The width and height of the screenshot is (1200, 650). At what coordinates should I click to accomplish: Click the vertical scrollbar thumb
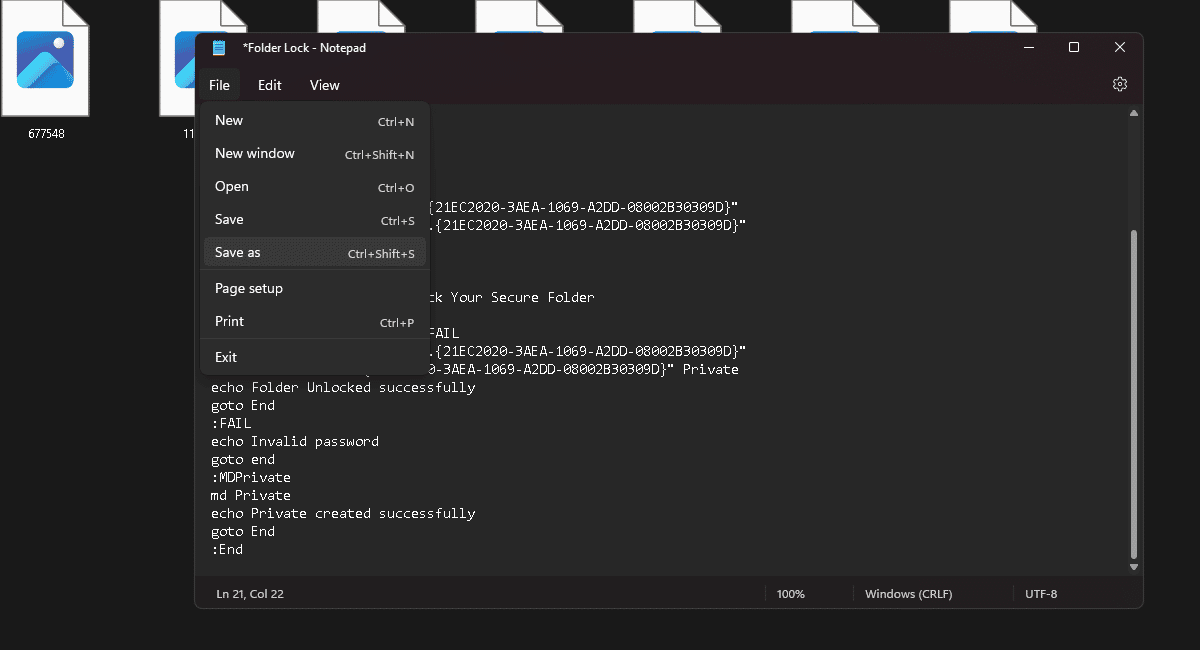pos(1133,390)
